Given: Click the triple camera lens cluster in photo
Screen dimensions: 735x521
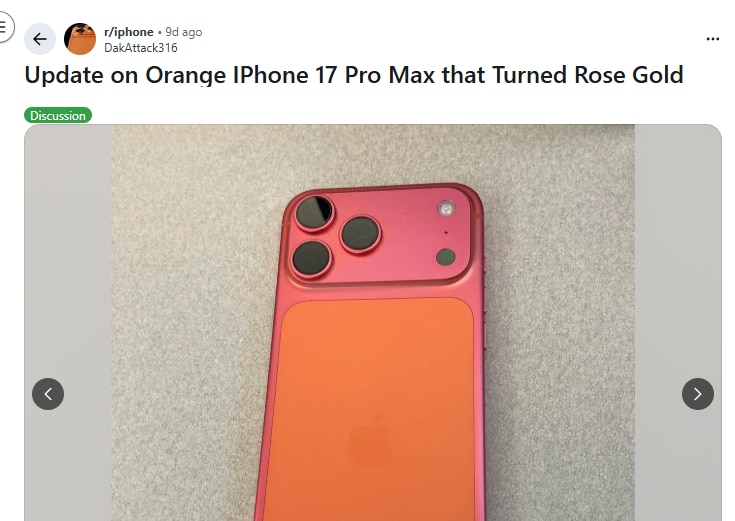Looking at the screenshot, I should click(x=337, y=236).
